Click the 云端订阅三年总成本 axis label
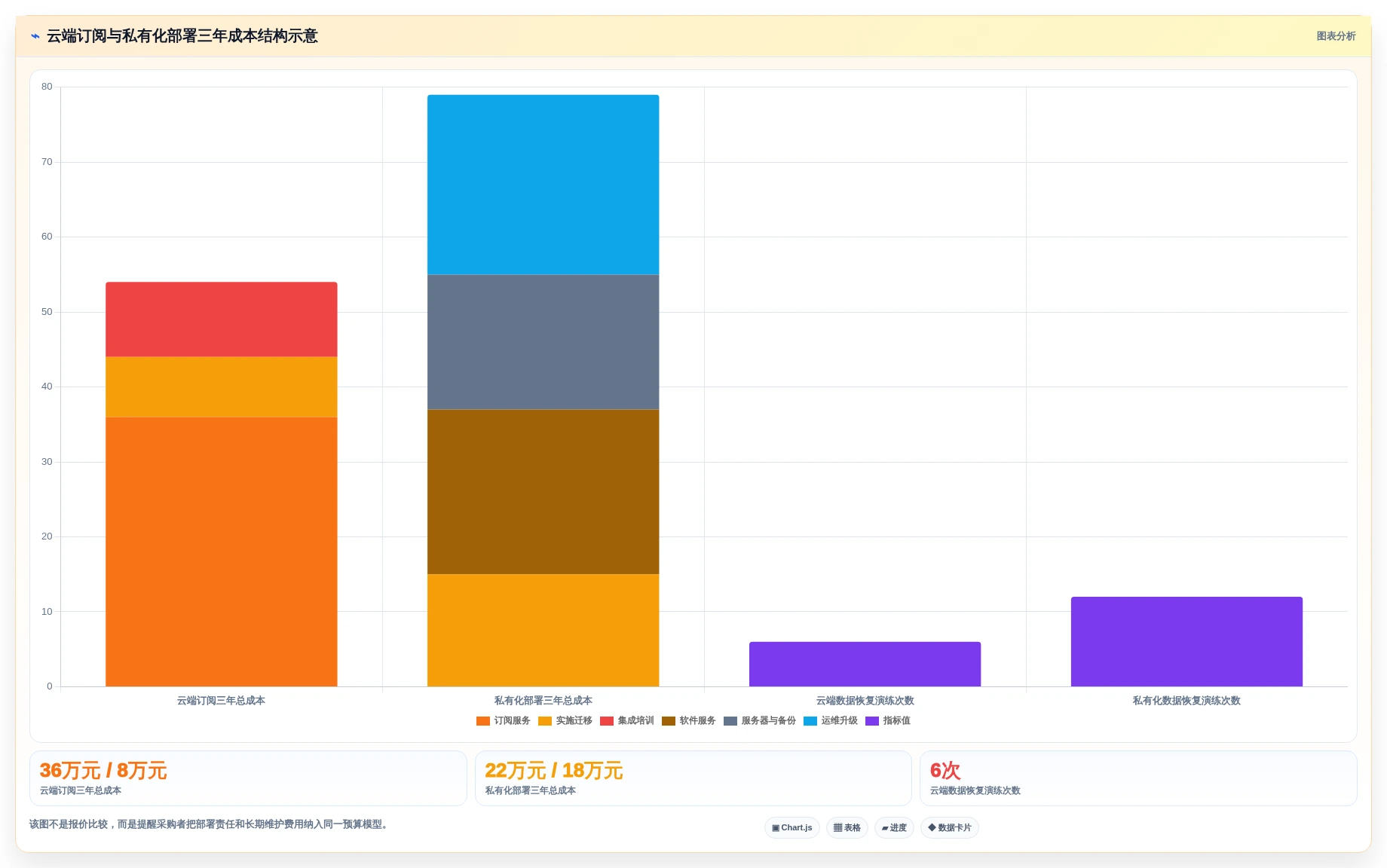 [x=221, y=701]
